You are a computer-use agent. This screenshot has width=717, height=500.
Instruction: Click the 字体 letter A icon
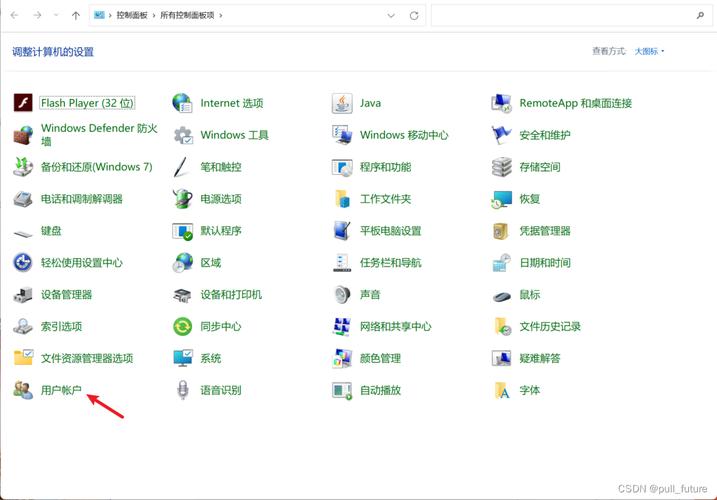[x=502, y=390]
